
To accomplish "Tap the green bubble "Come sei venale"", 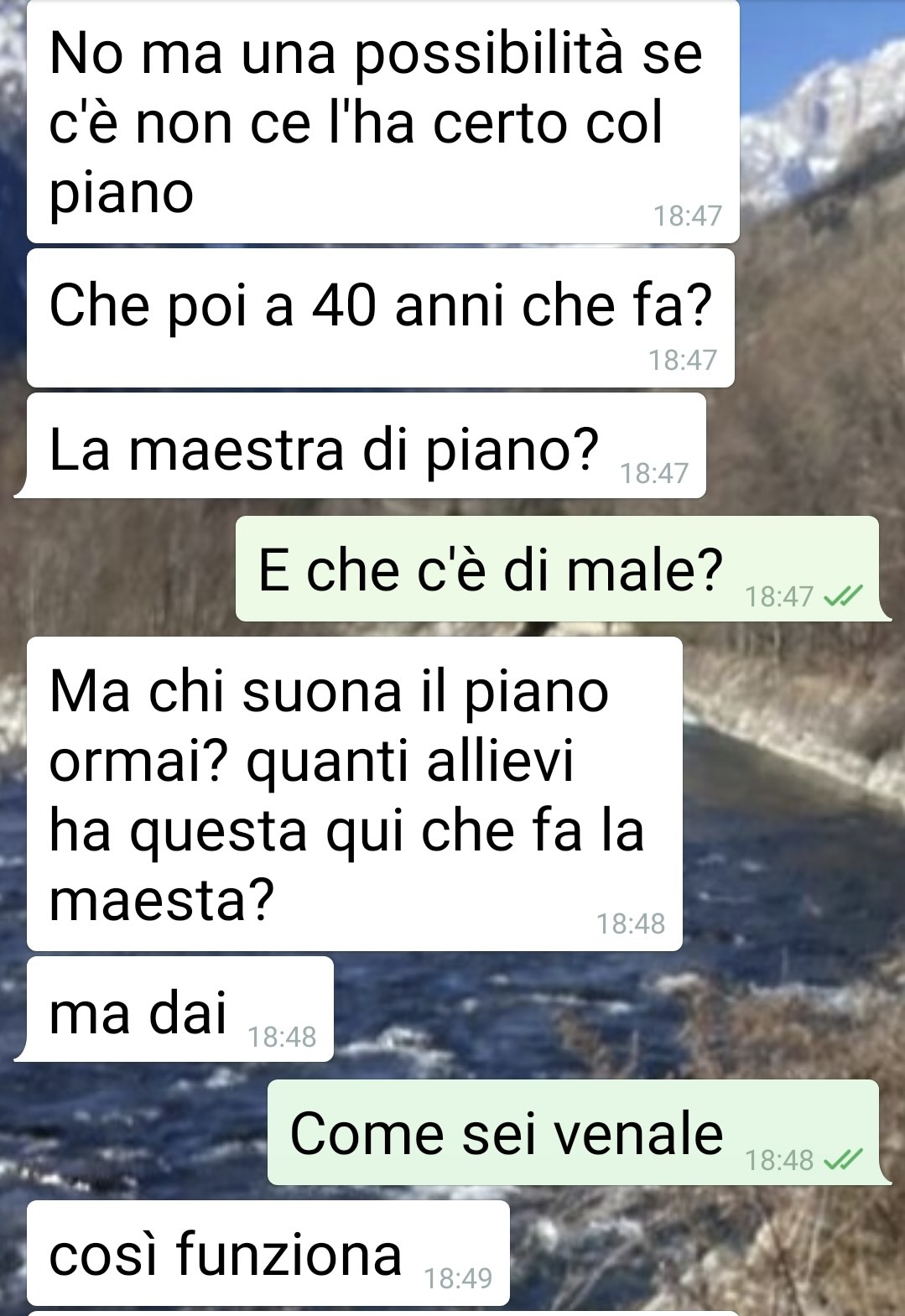I will [579, 1132].
